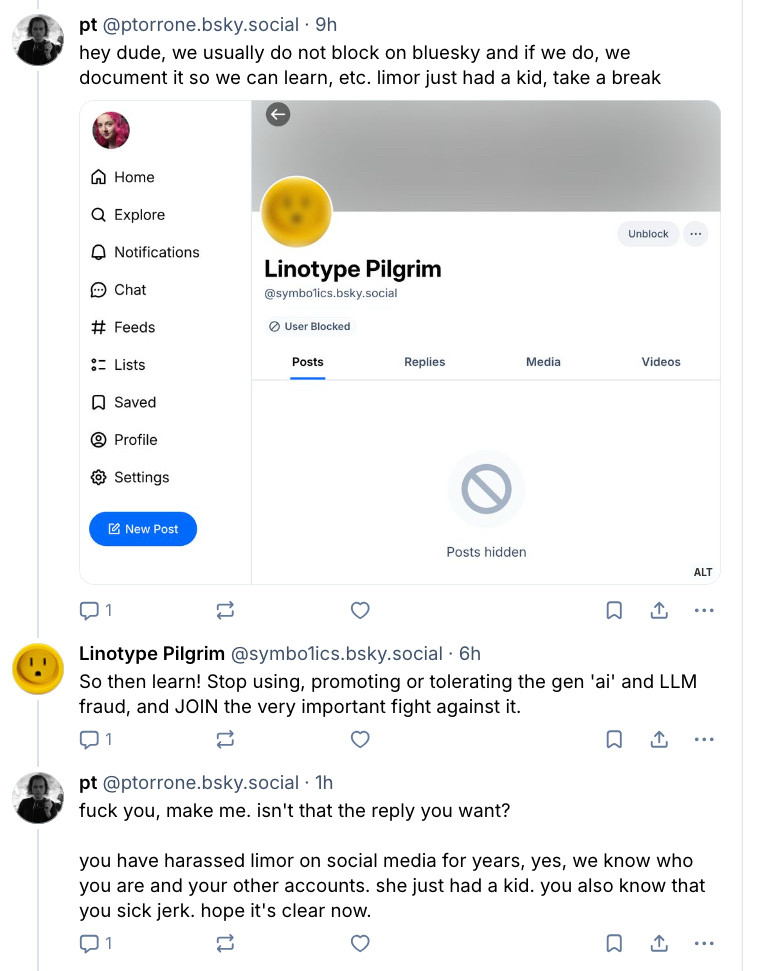Open more options on Linotype Pilgrim's reply

(x=704, y=739)
